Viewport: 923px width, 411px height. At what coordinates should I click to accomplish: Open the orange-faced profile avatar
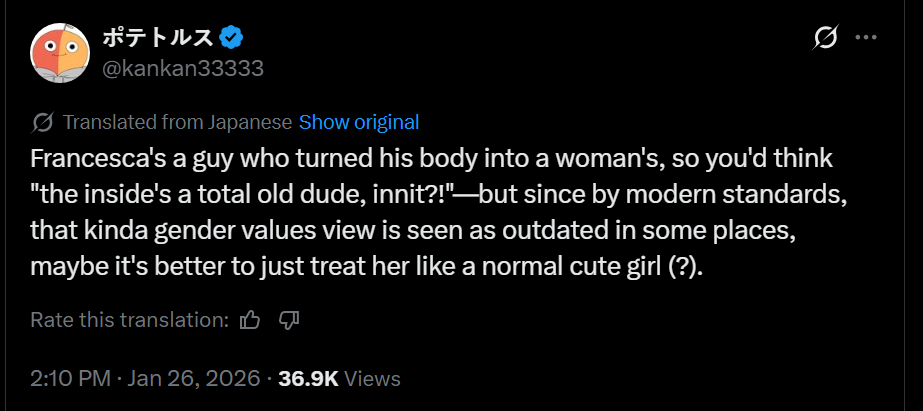pyautogui.click(x=60, y=53)
